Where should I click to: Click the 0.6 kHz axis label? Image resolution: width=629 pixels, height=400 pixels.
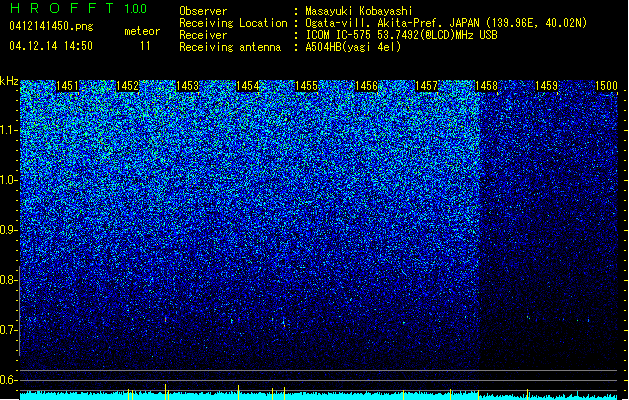click(9, 380)
